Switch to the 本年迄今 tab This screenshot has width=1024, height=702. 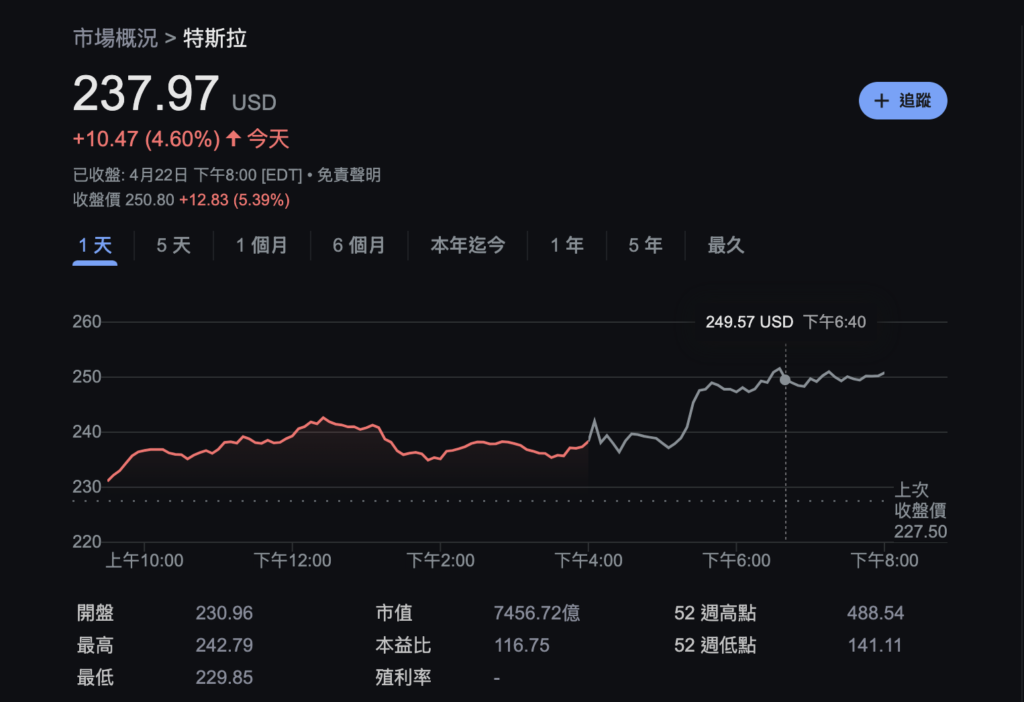tap(467, 246)
